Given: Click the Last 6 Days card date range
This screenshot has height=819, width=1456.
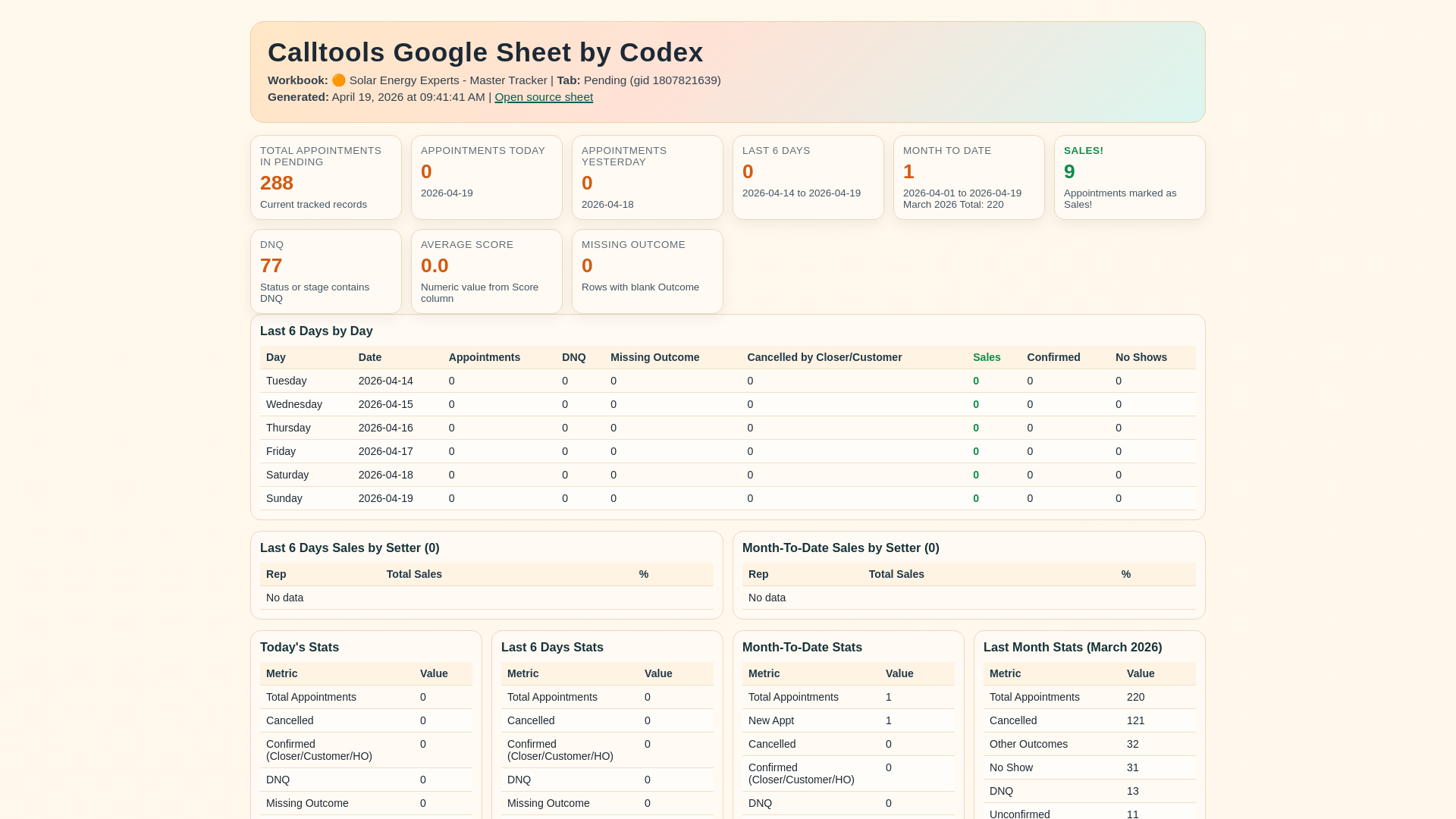Looking at the screenshot, I should click(x=802, y=193).
